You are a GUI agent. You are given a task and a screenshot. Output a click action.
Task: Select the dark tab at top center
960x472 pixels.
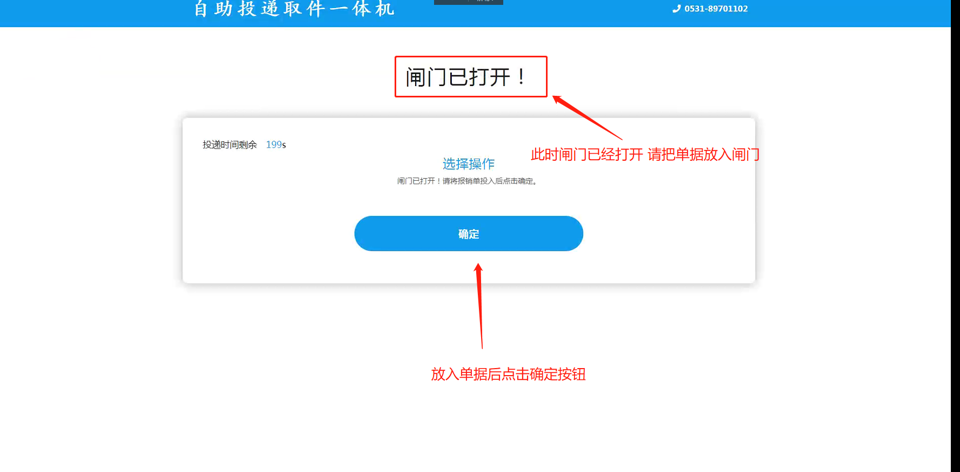468,2
